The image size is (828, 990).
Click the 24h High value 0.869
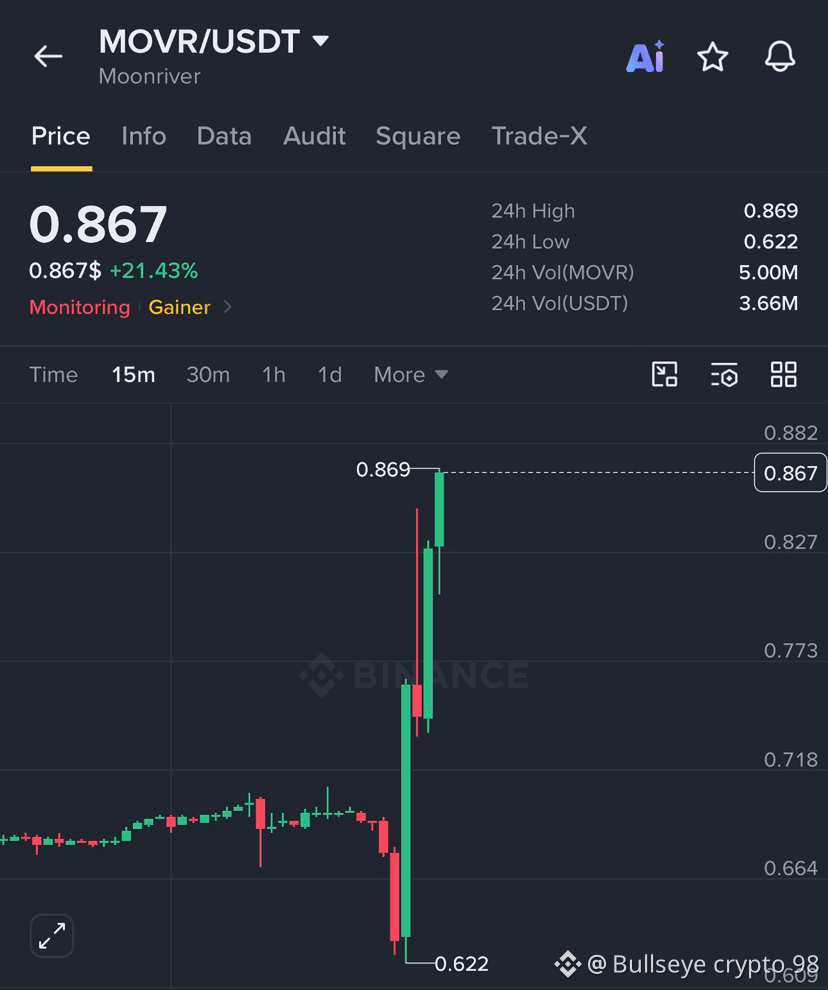771,210
